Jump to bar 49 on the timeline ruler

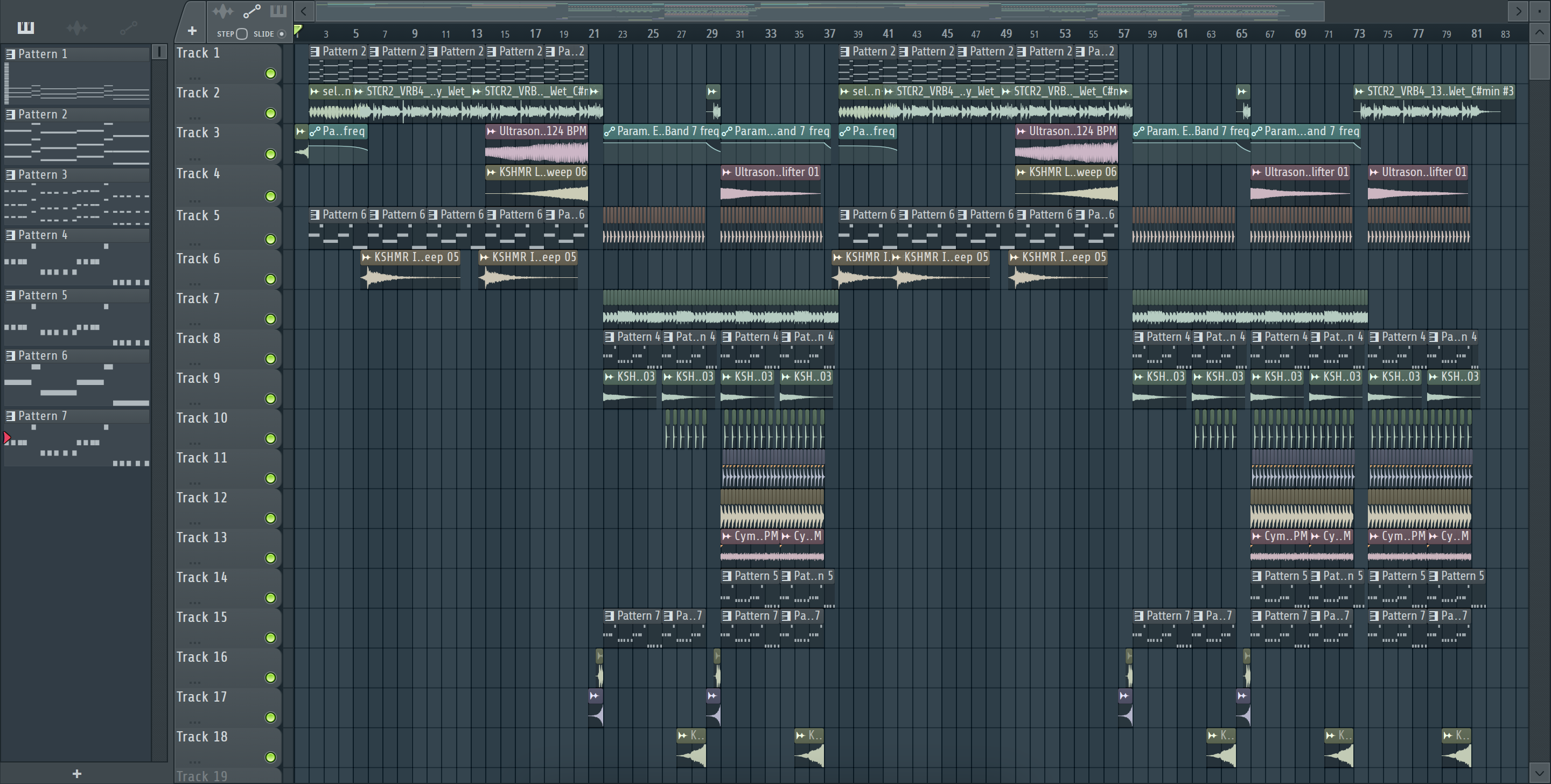click(x=1005, y=34)
